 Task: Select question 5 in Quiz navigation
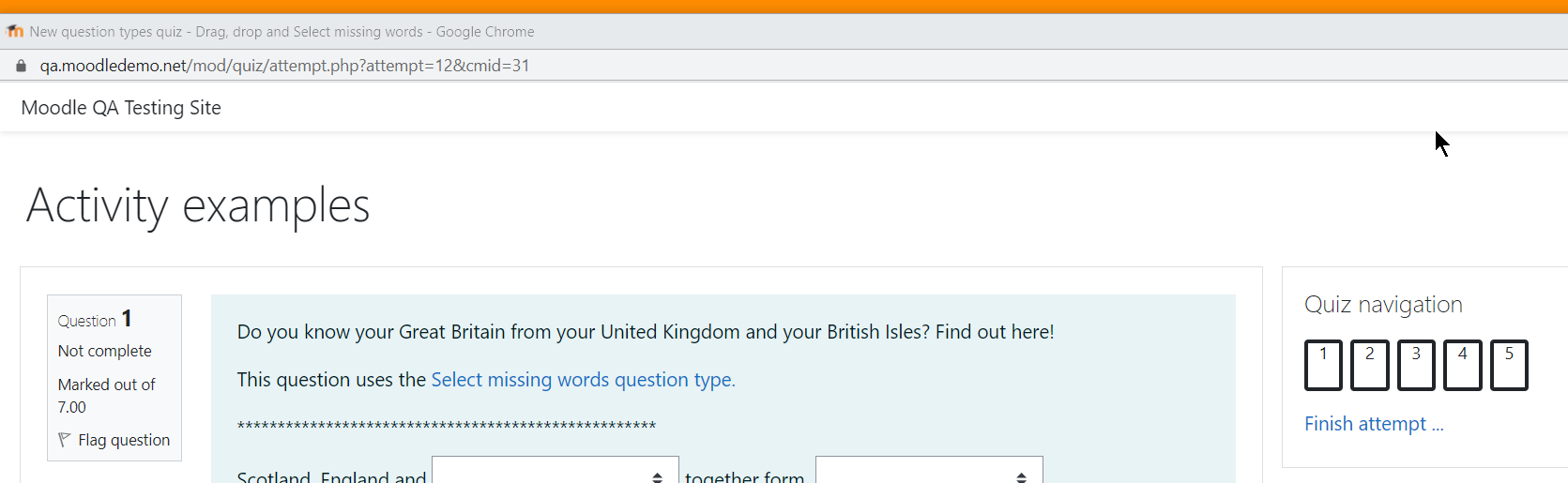pyautogui.click(x=1509, y=365)
